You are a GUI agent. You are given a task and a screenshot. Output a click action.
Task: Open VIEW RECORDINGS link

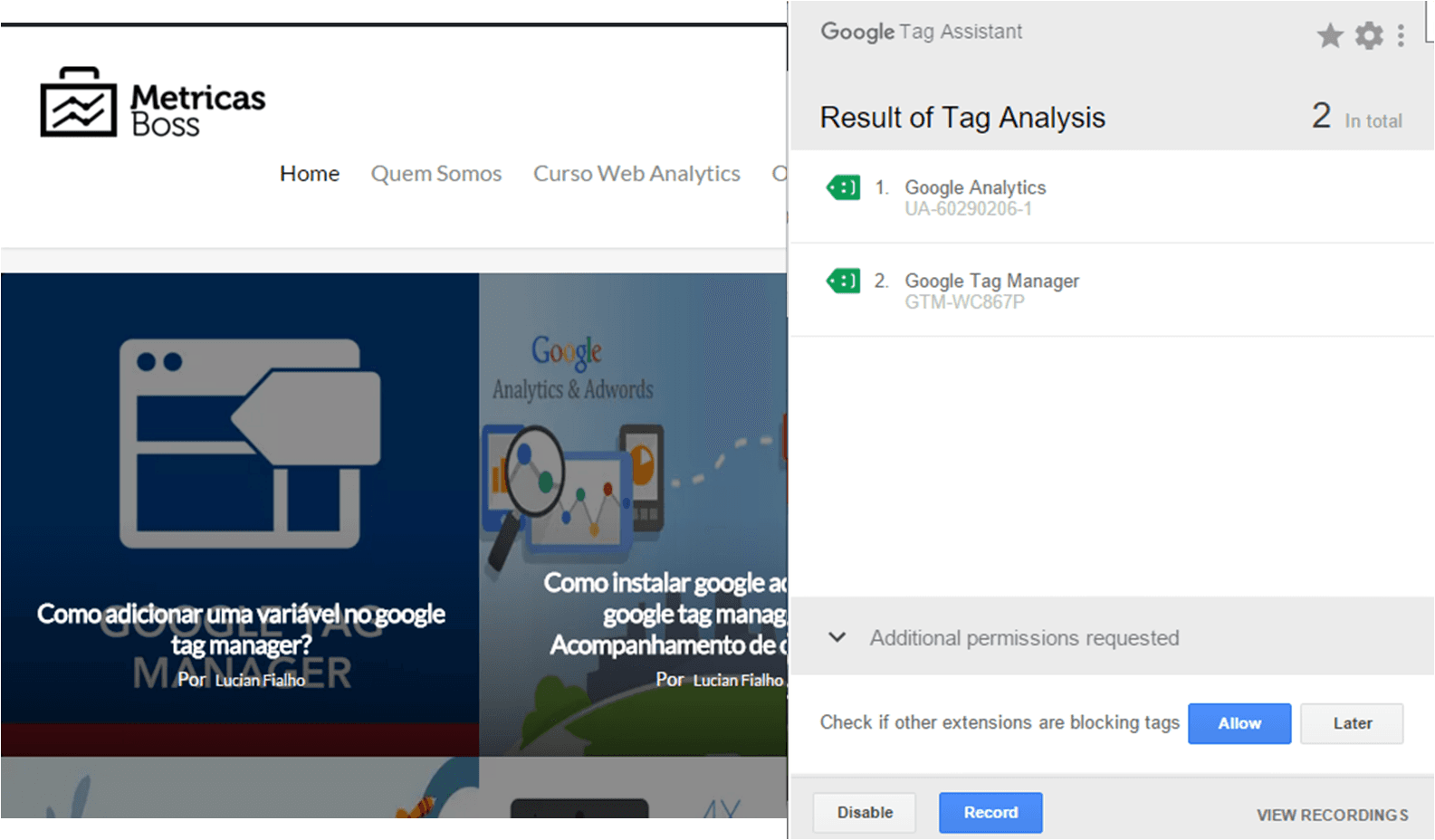pyautogui.click(x=1332, y=815)
